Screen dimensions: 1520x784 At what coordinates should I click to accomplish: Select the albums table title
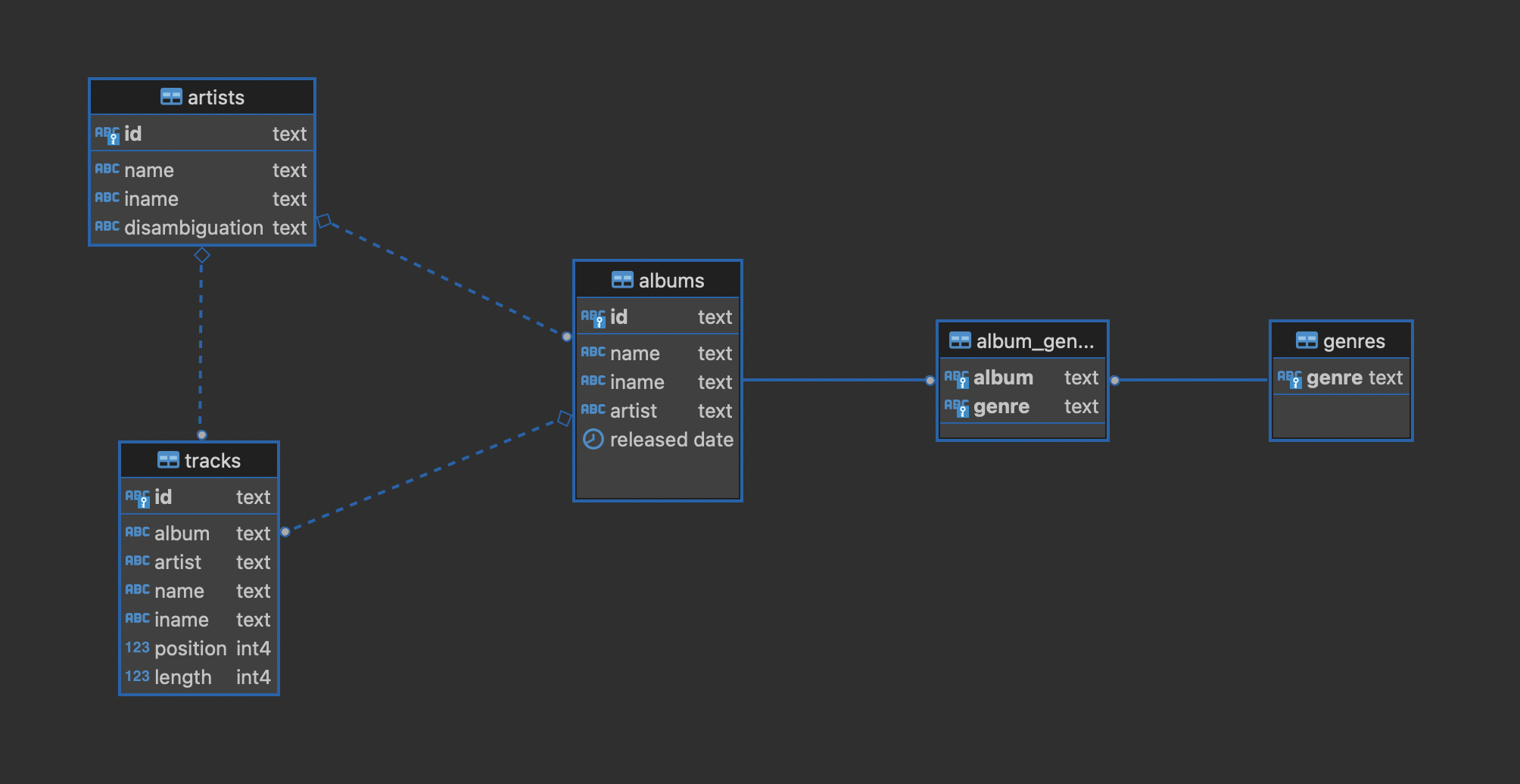(x=671, y=281)
